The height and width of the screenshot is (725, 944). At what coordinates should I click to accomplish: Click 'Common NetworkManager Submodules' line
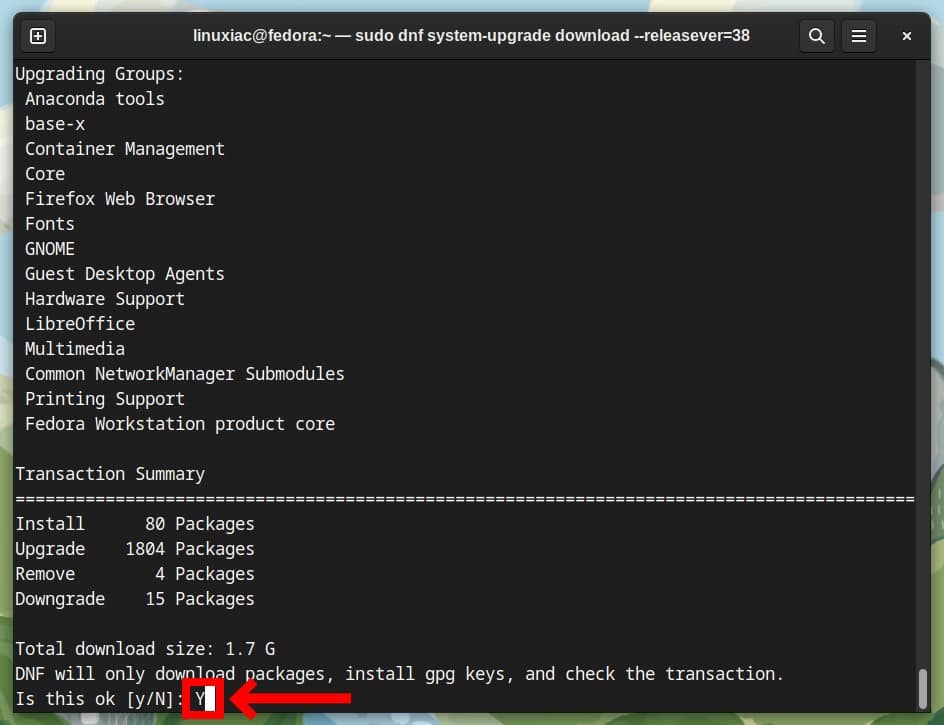coord(185,374)
